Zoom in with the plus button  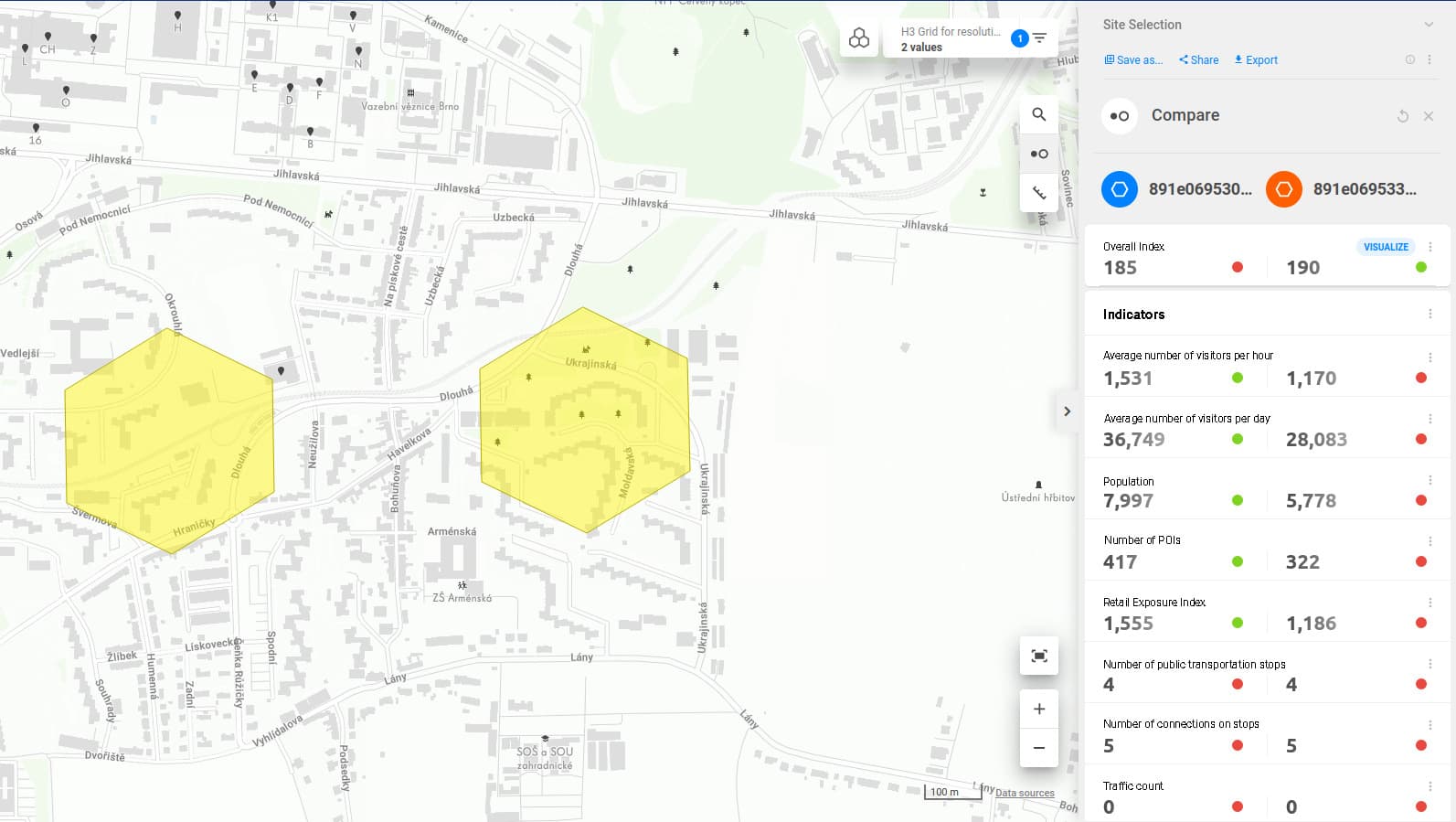coord(1039,709)
